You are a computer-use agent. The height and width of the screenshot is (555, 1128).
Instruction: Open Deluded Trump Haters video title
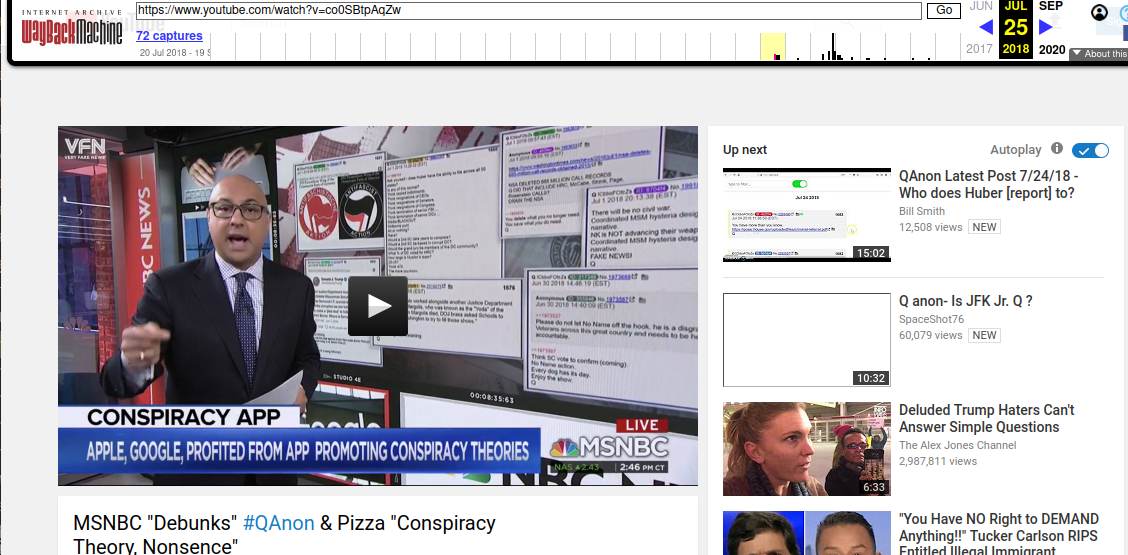986,418
